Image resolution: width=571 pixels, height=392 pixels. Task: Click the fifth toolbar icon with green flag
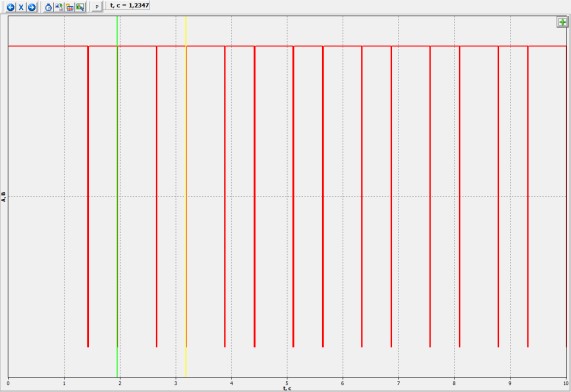coord(59,7)
